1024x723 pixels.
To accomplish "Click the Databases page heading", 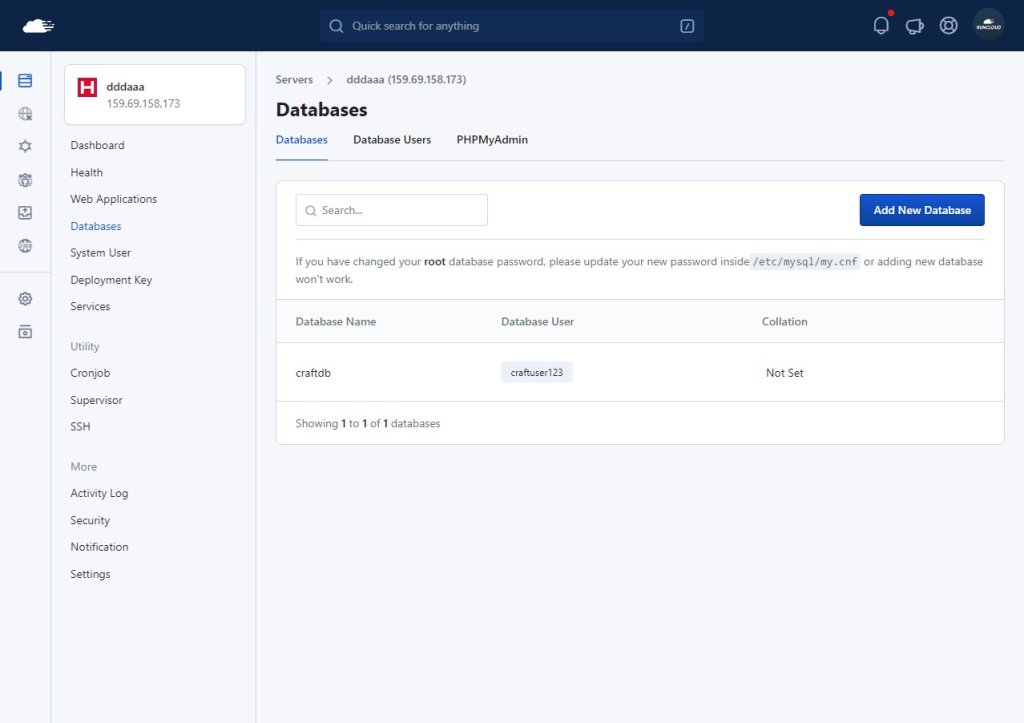I will pos(321,110).
